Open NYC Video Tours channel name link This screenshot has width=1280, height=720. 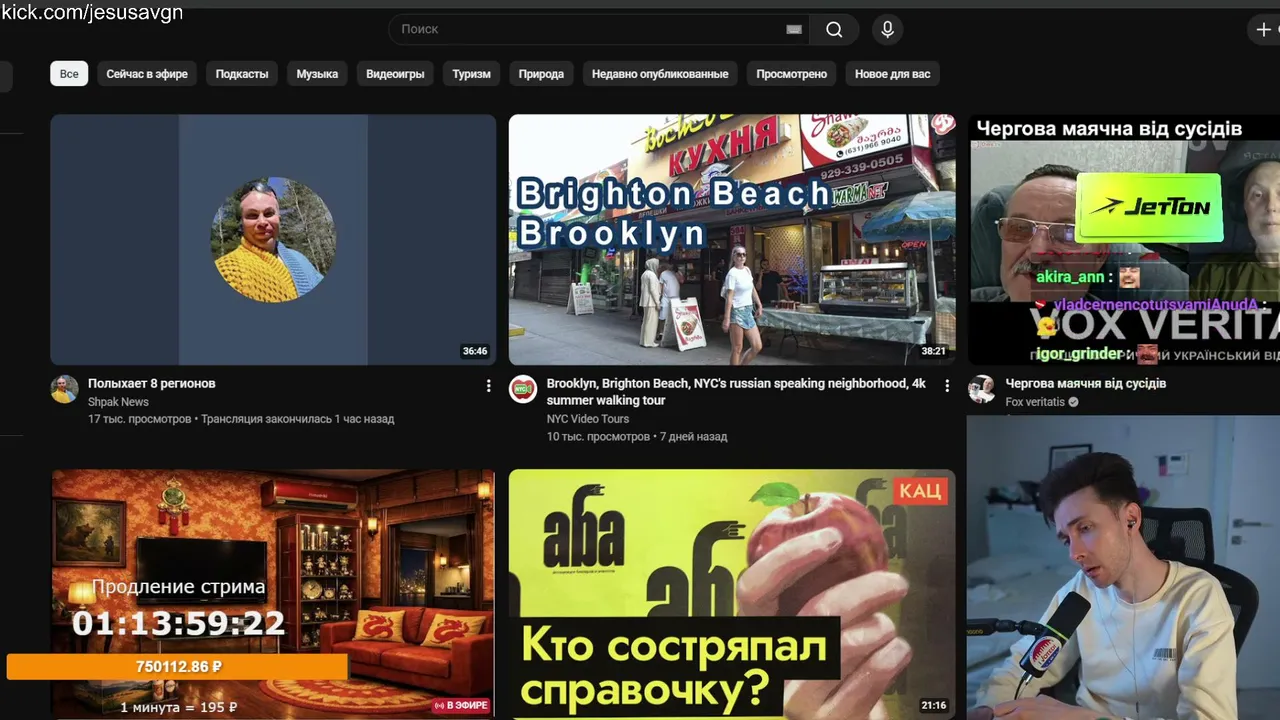(x=588, y=419)
